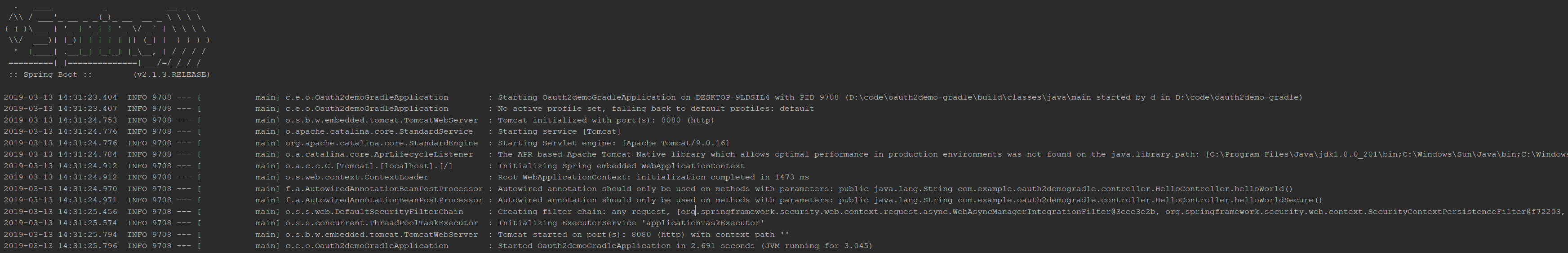Viewport: 1568px width, 253px height.
Task: Click the v2.1.3.RELEASE version text
Action: tap(172, 74)
